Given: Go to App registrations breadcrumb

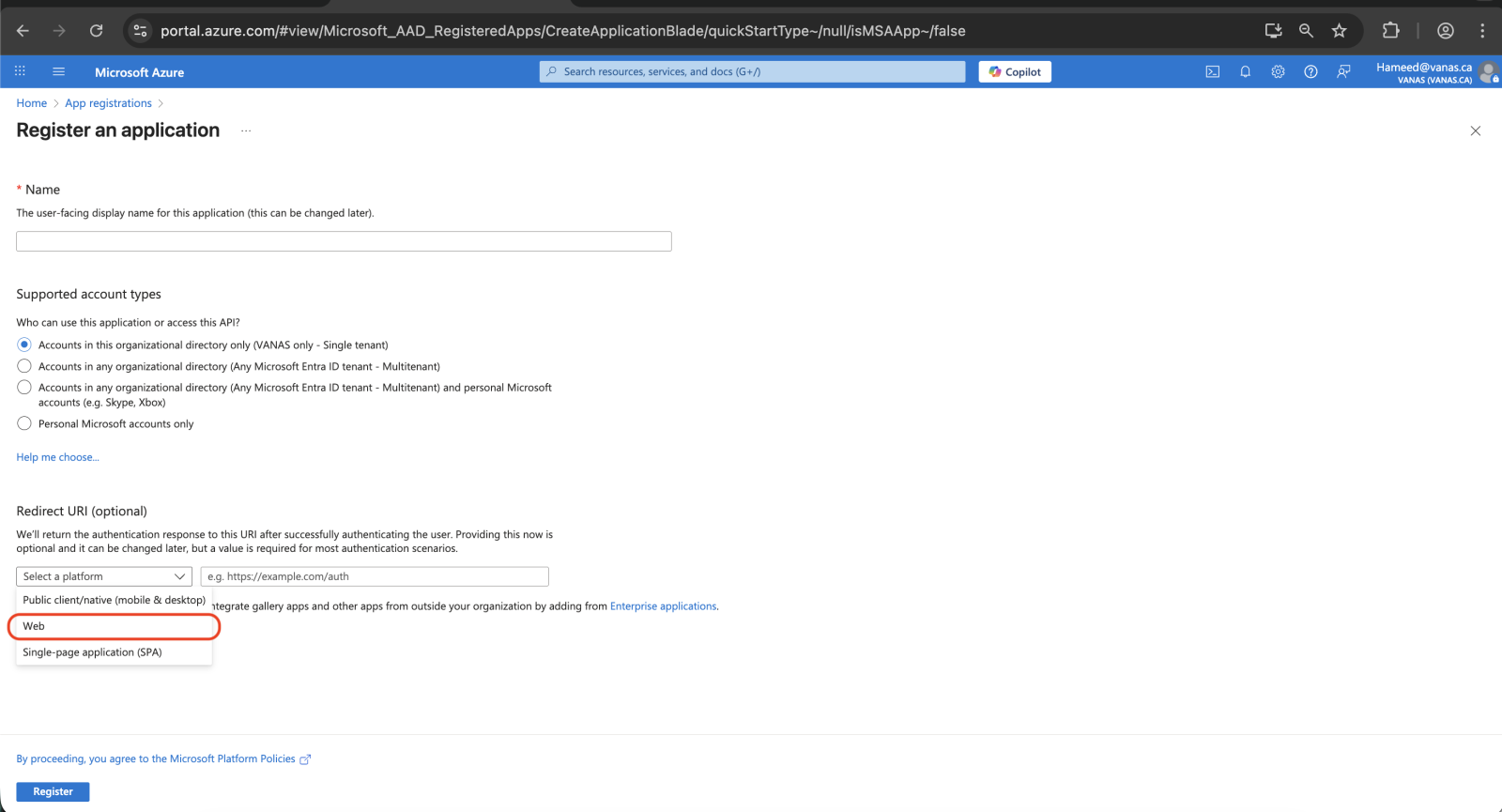Looking at the screenshot, I should 108,103.
